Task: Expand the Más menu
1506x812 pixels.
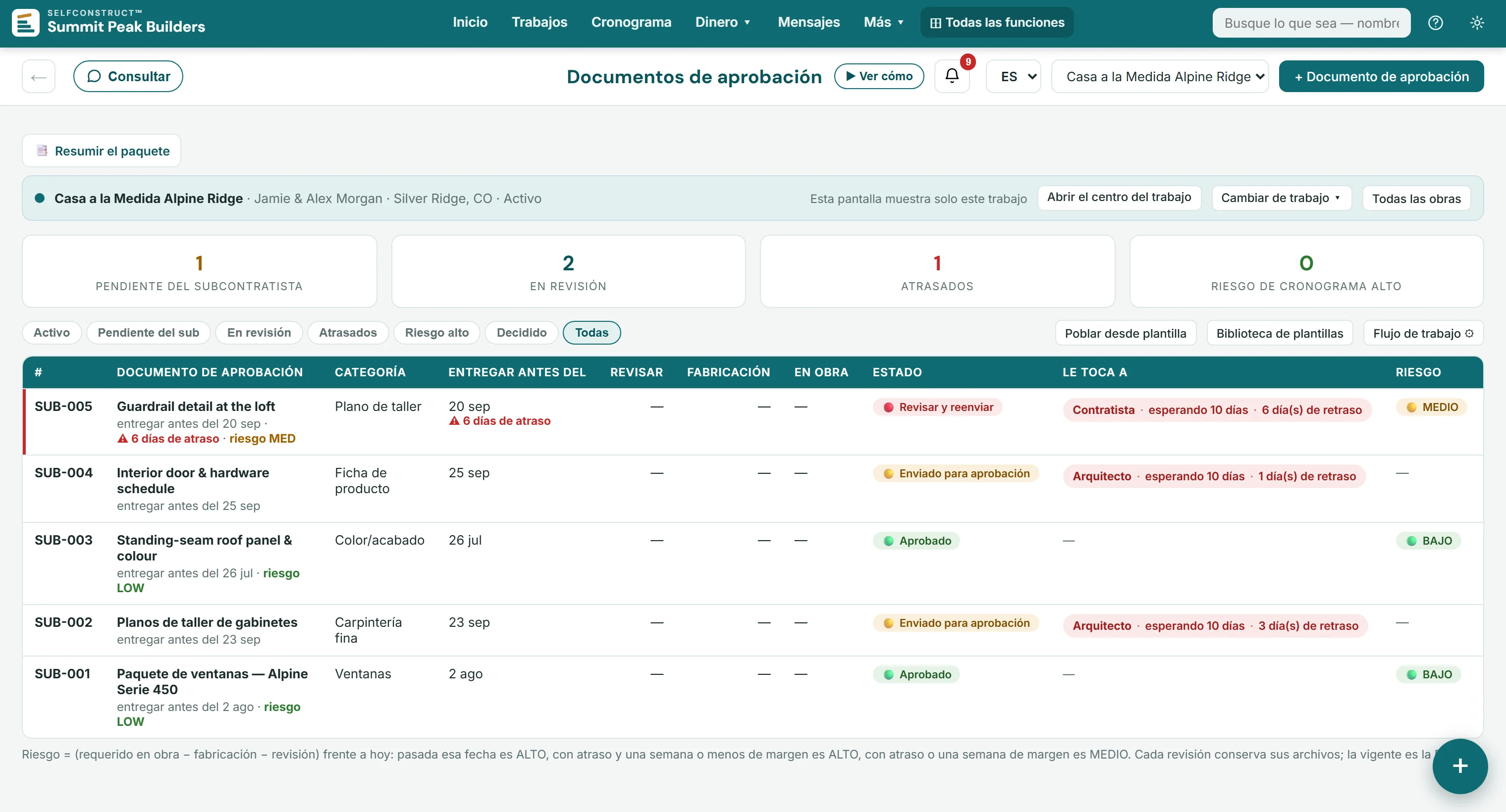Action: (x=883, y=22)
